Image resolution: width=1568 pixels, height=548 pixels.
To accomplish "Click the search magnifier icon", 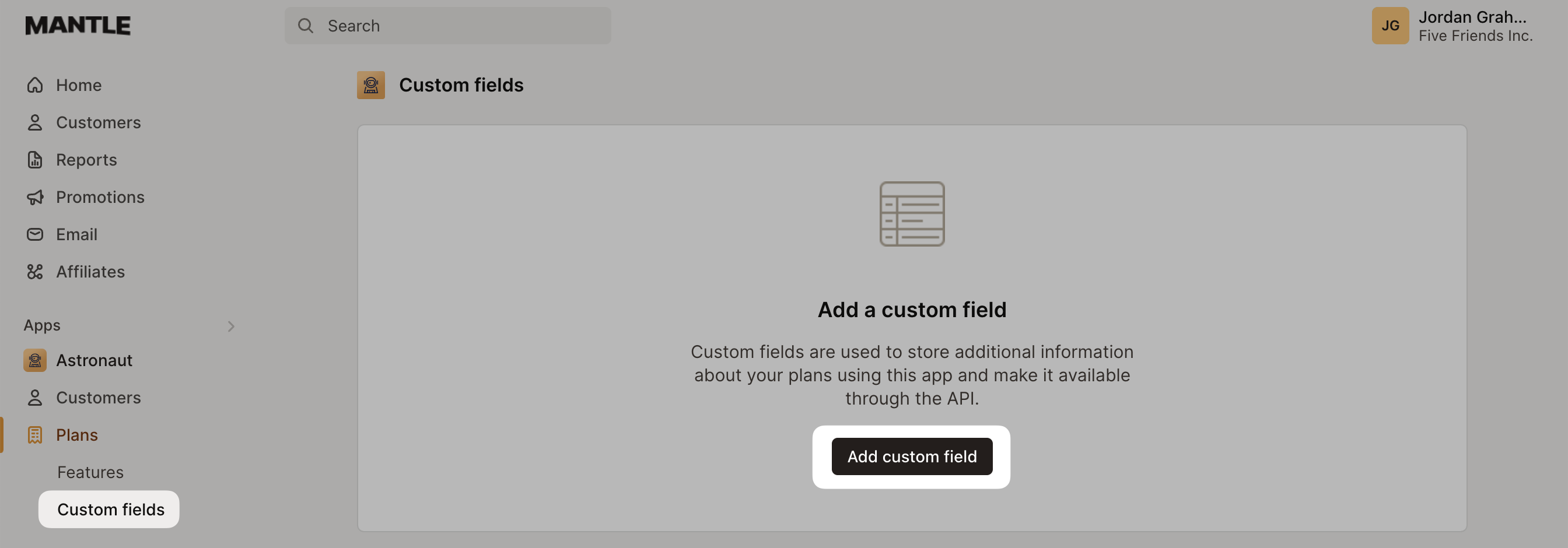I will tap(305, 26).
